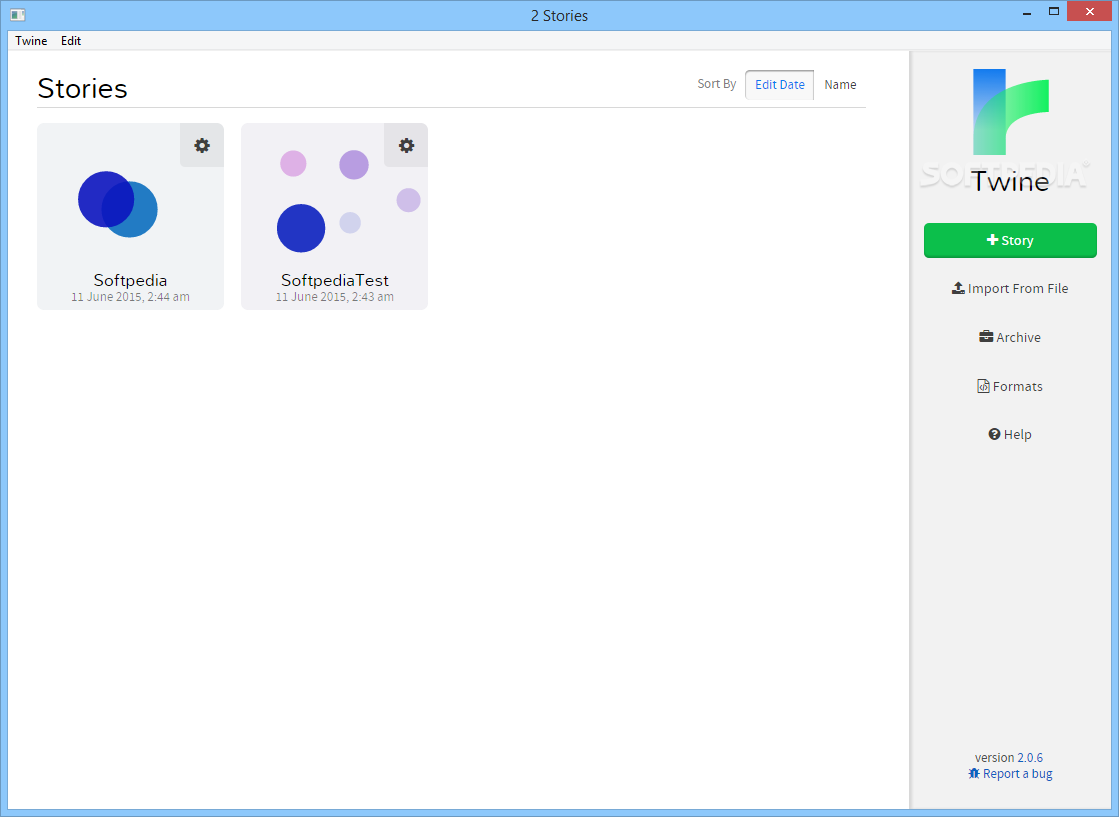Sort stories by Edit Date
Image resolution: width=1119 pixels, height=817 pixels.
point(779,85)
